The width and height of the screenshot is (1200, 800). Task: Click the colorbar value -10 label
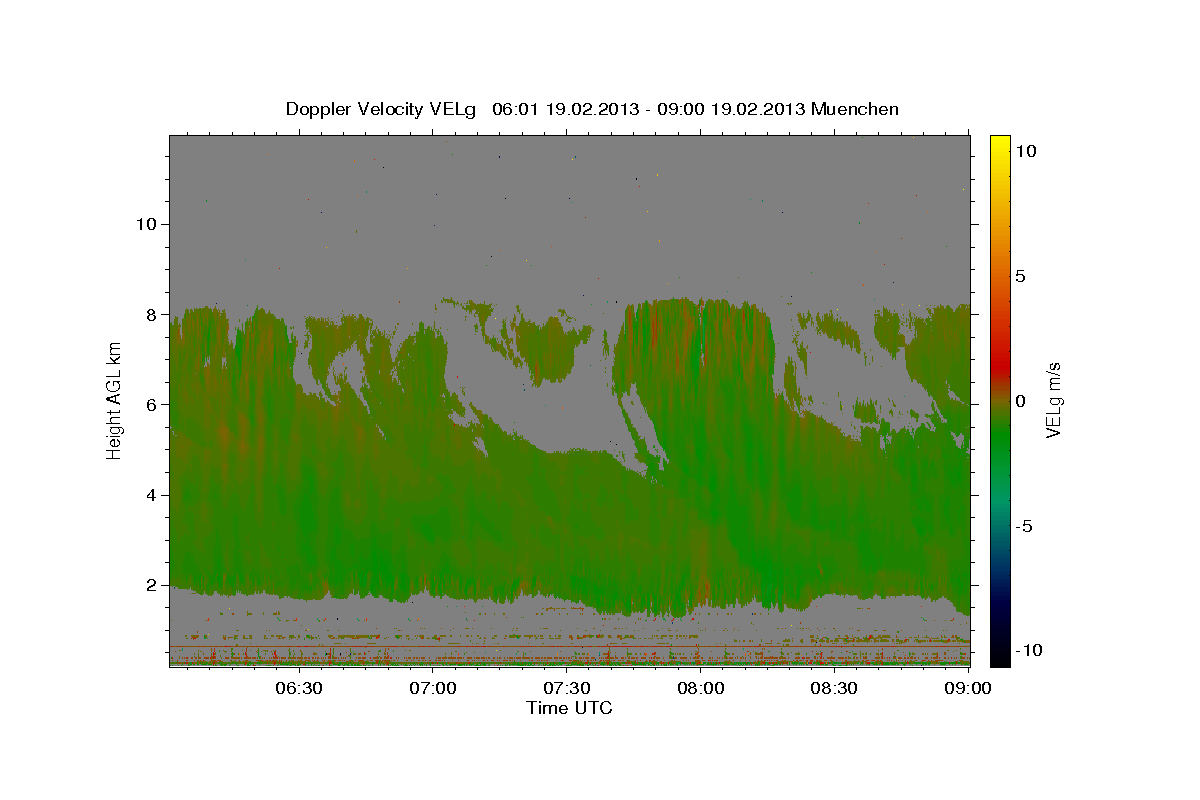coord(1029,650)
